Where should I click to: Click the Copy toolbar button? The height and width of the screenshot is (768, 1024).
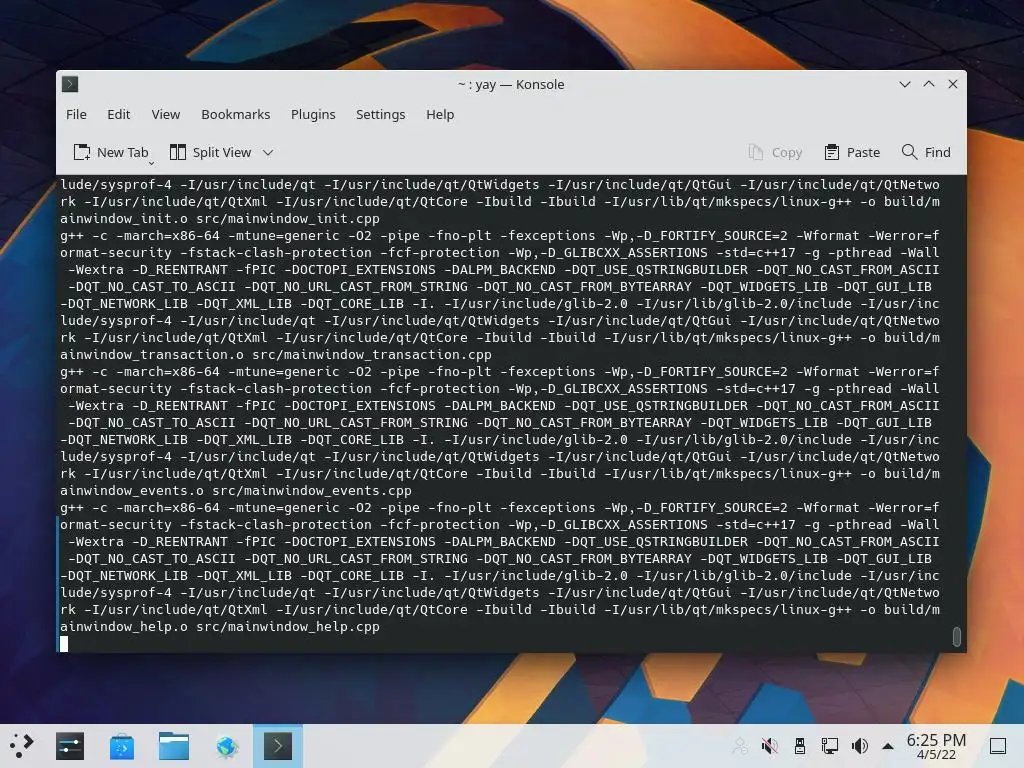tap(775, 152)
